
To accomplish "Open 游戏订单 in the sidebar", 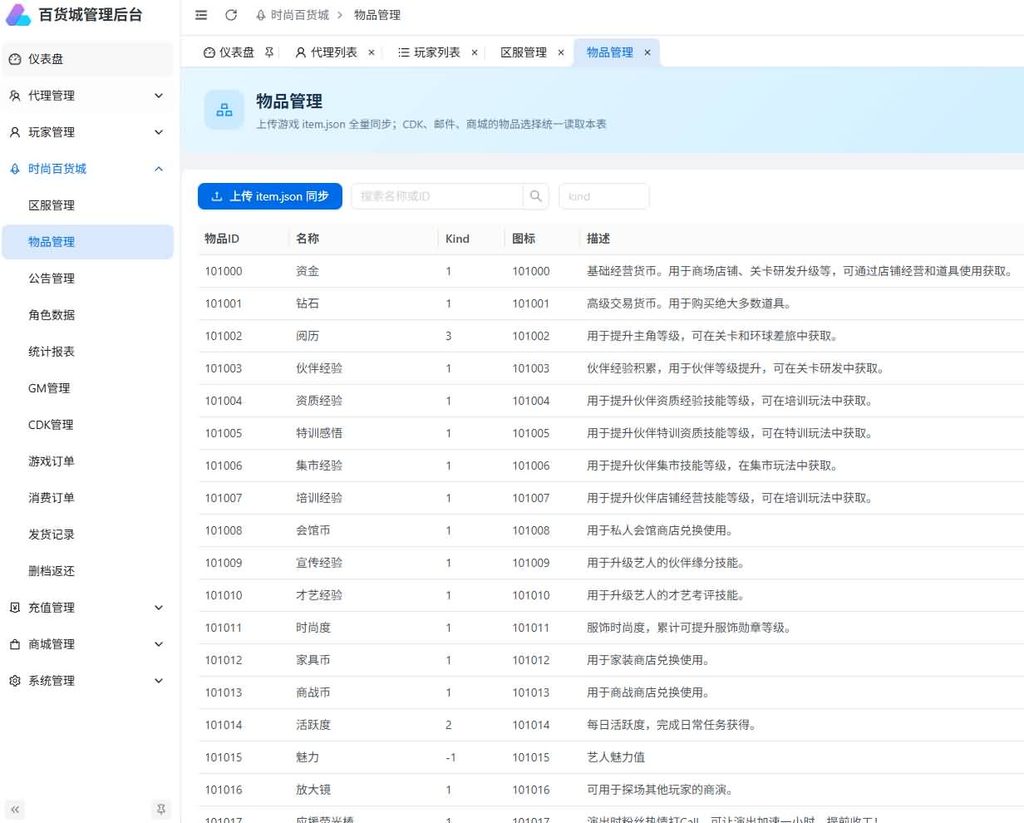I will [x=88, y=461].
